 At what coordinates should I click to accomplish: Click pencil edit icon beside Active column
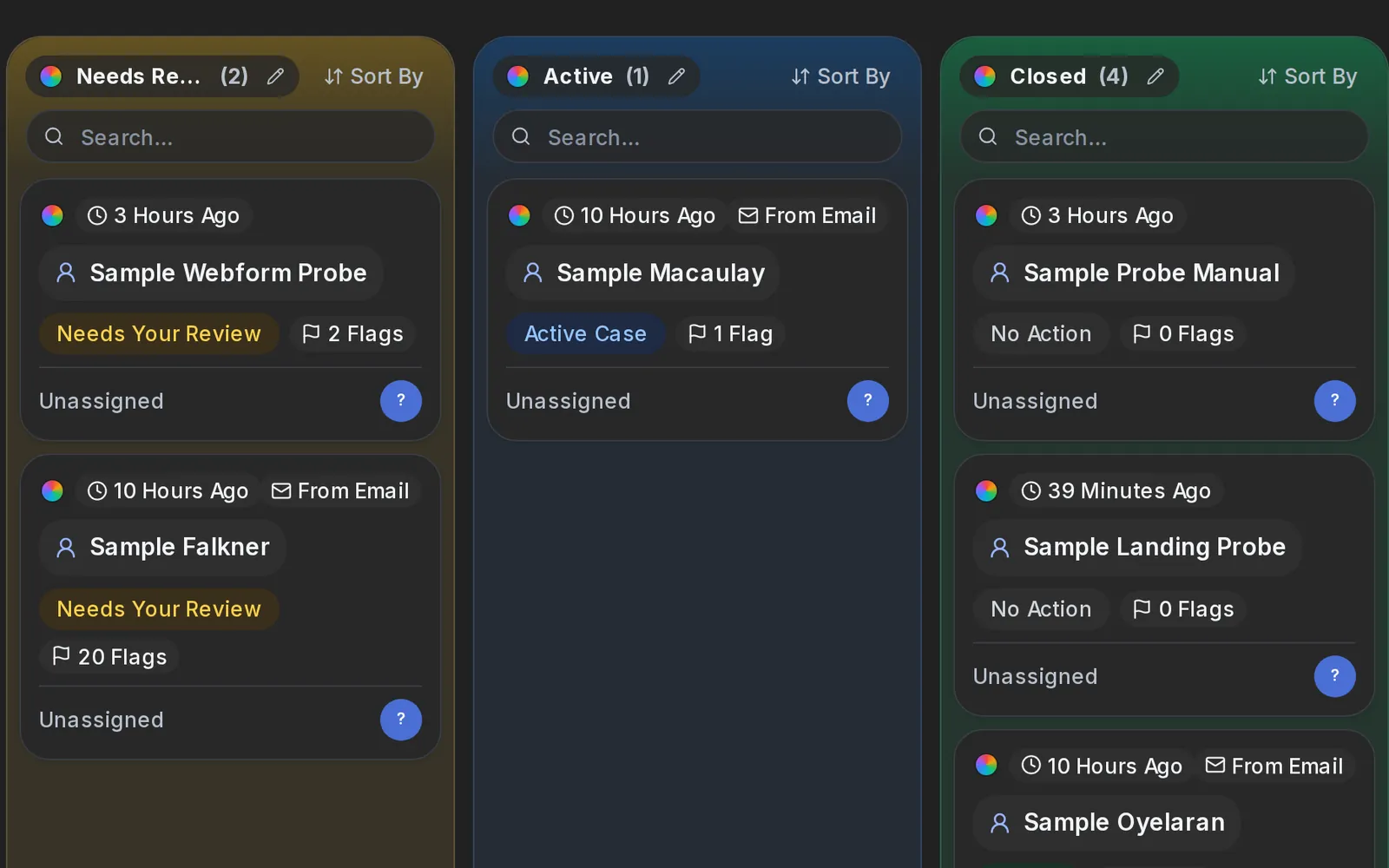pos(676,76)
